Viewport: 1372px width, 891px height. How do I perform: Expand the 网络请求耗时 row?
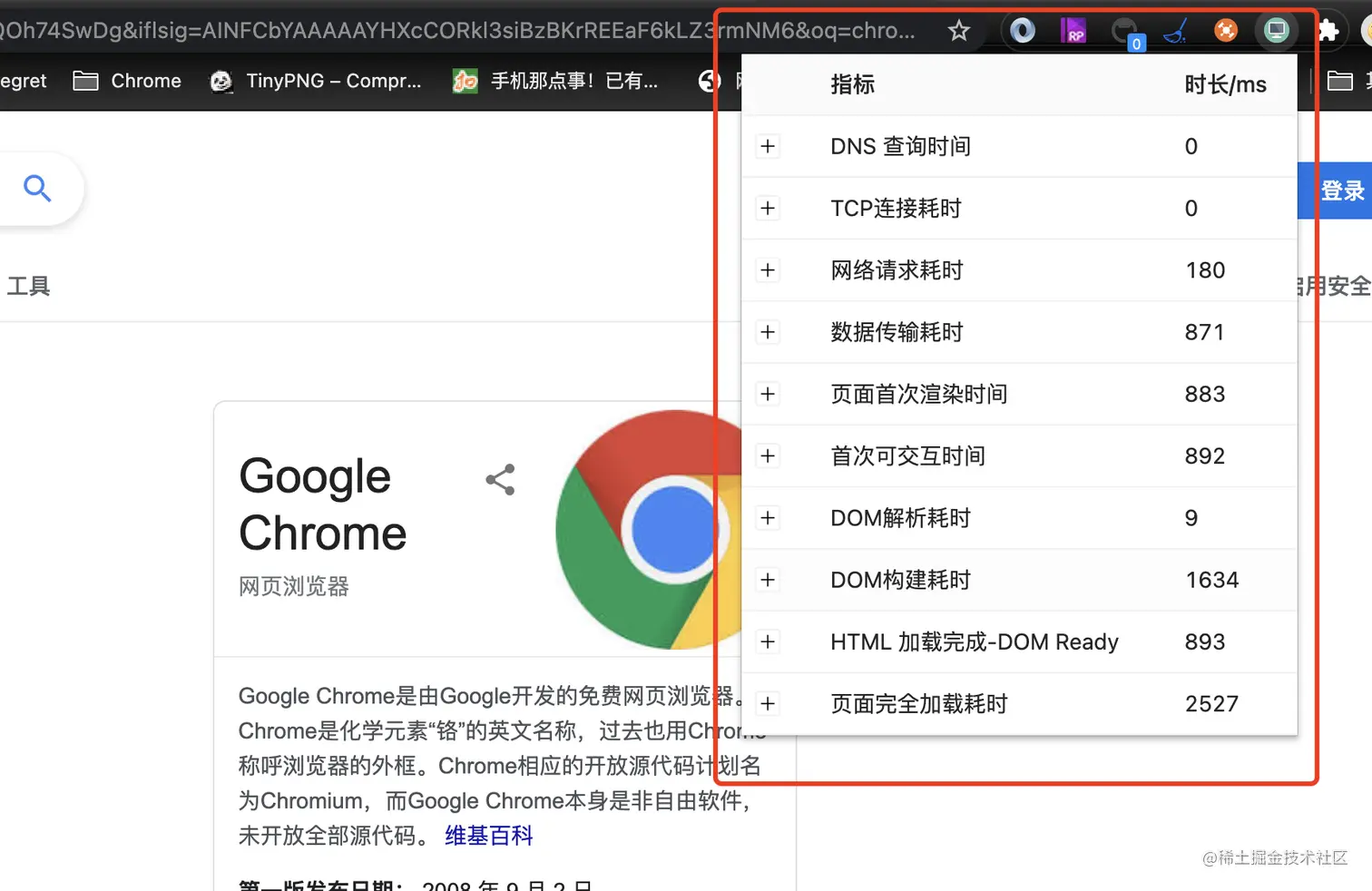[768, 270]
